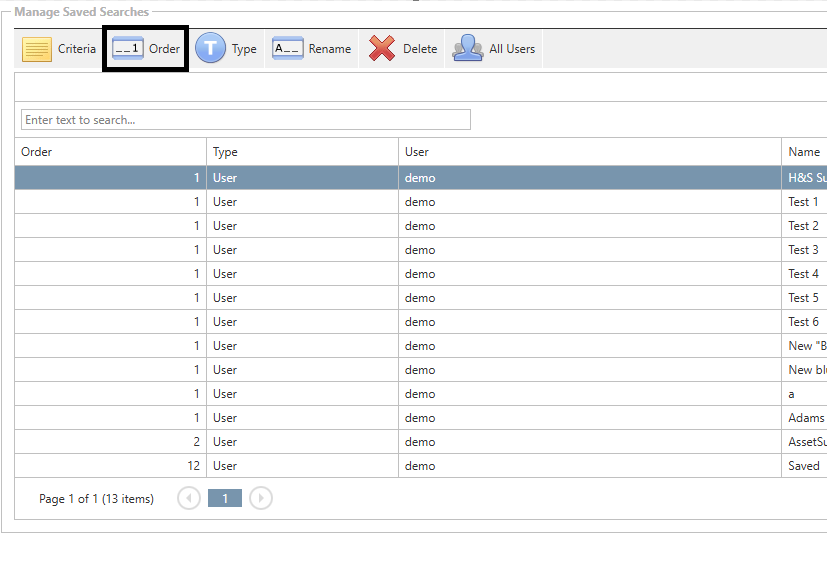Click the Order toolbar icon
Viewport: 827px width, 581px height.
pos(128,49)
